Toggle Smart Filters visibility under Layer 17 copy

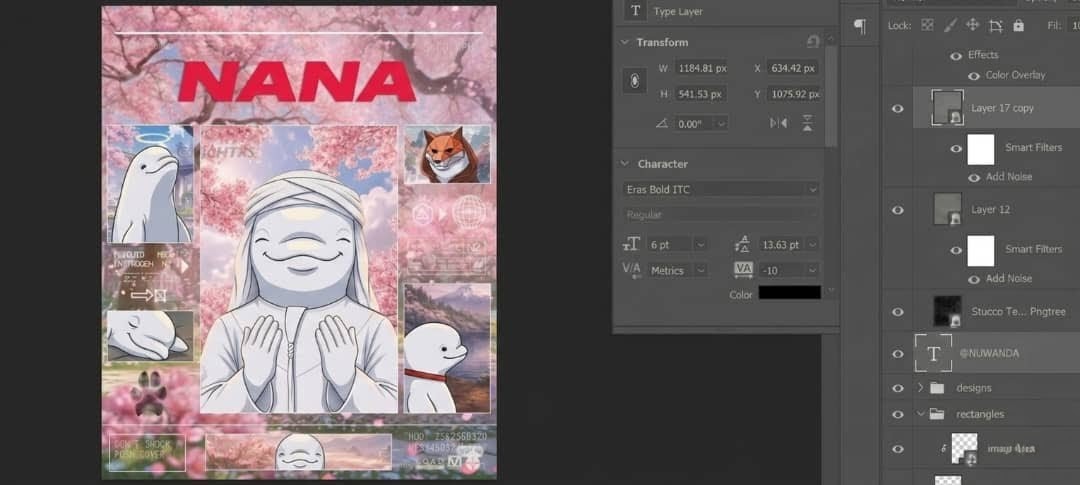point(955,148)
